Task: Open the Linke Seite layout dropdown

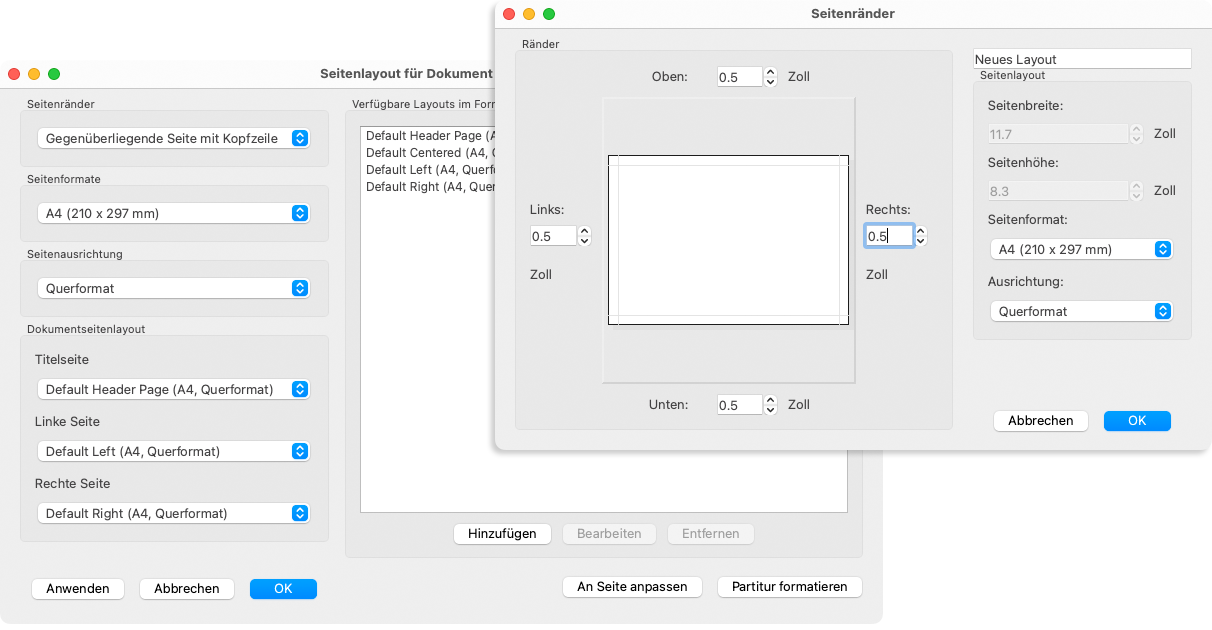Action: pyautogui.click(x=173, y=451)
